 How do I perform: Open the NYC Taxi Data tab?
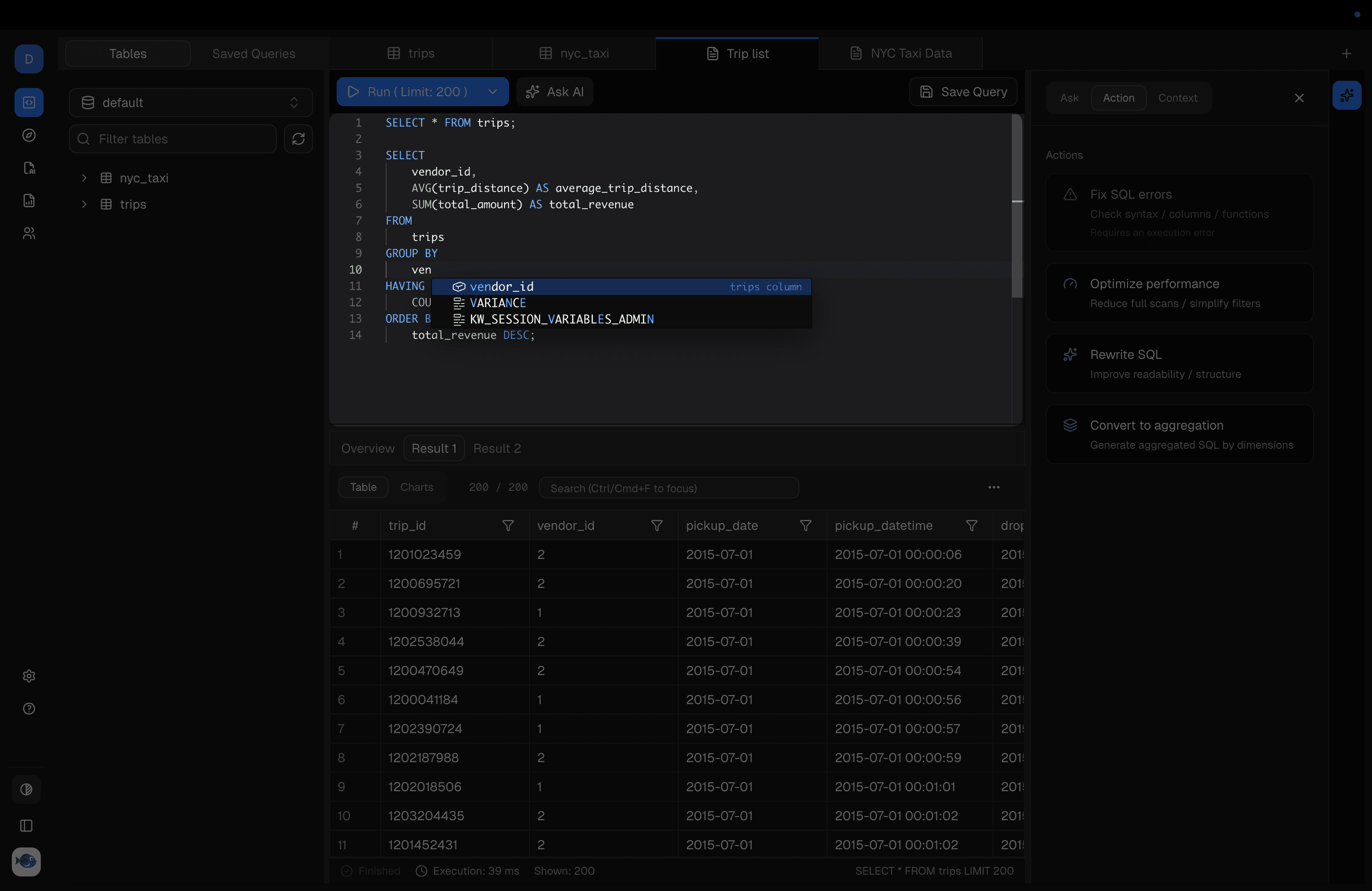pos(901,54)
